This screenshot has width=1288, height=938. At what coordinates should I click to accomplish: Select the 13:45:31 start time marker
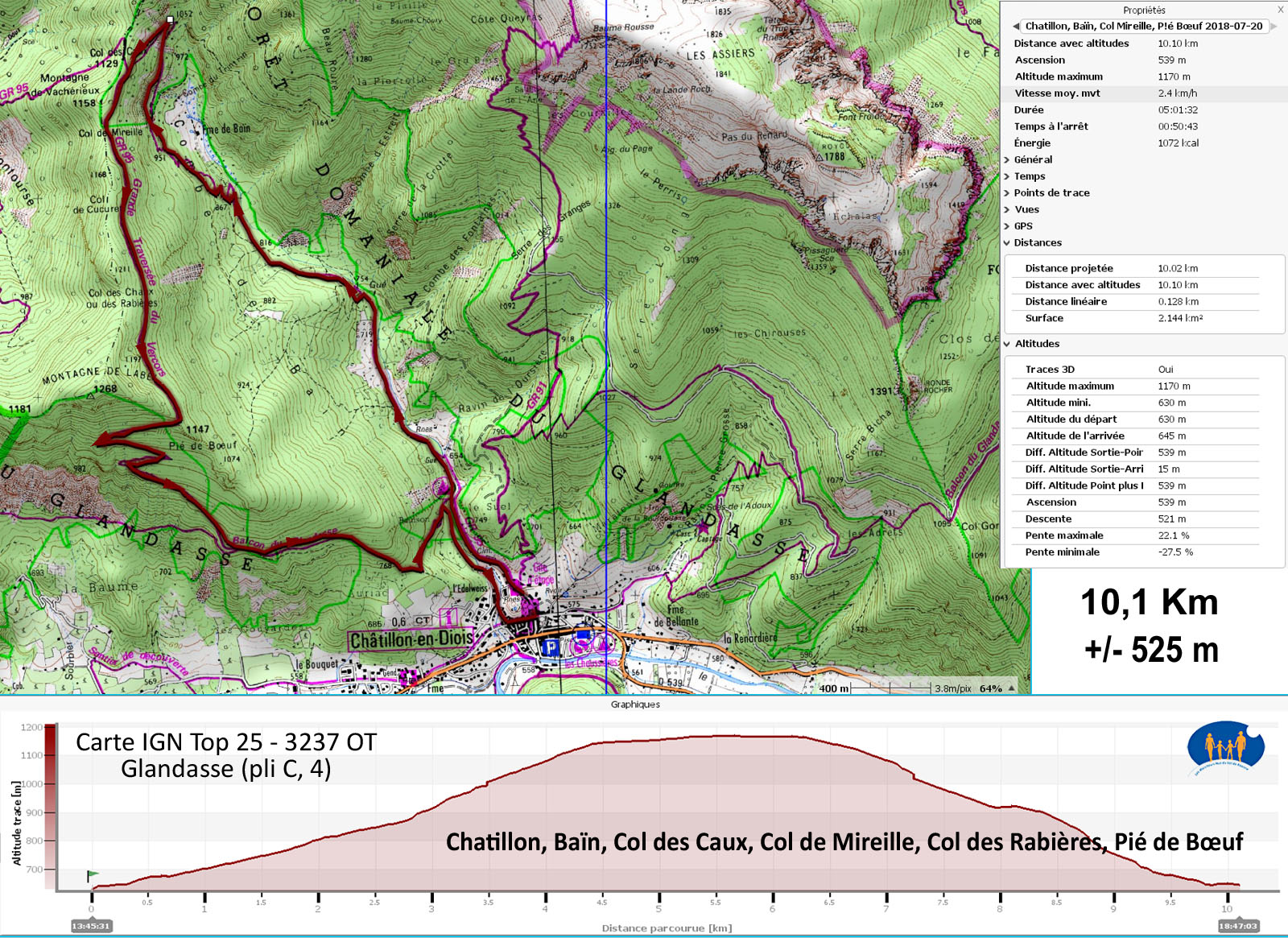coord(91,926)
